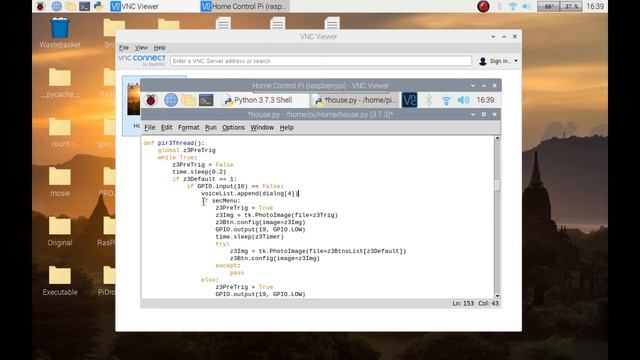The height and width of the screenshot is (360, 640).
Task: Open Help menu in VNC Viewer window
Action: [x=160, y=48]
